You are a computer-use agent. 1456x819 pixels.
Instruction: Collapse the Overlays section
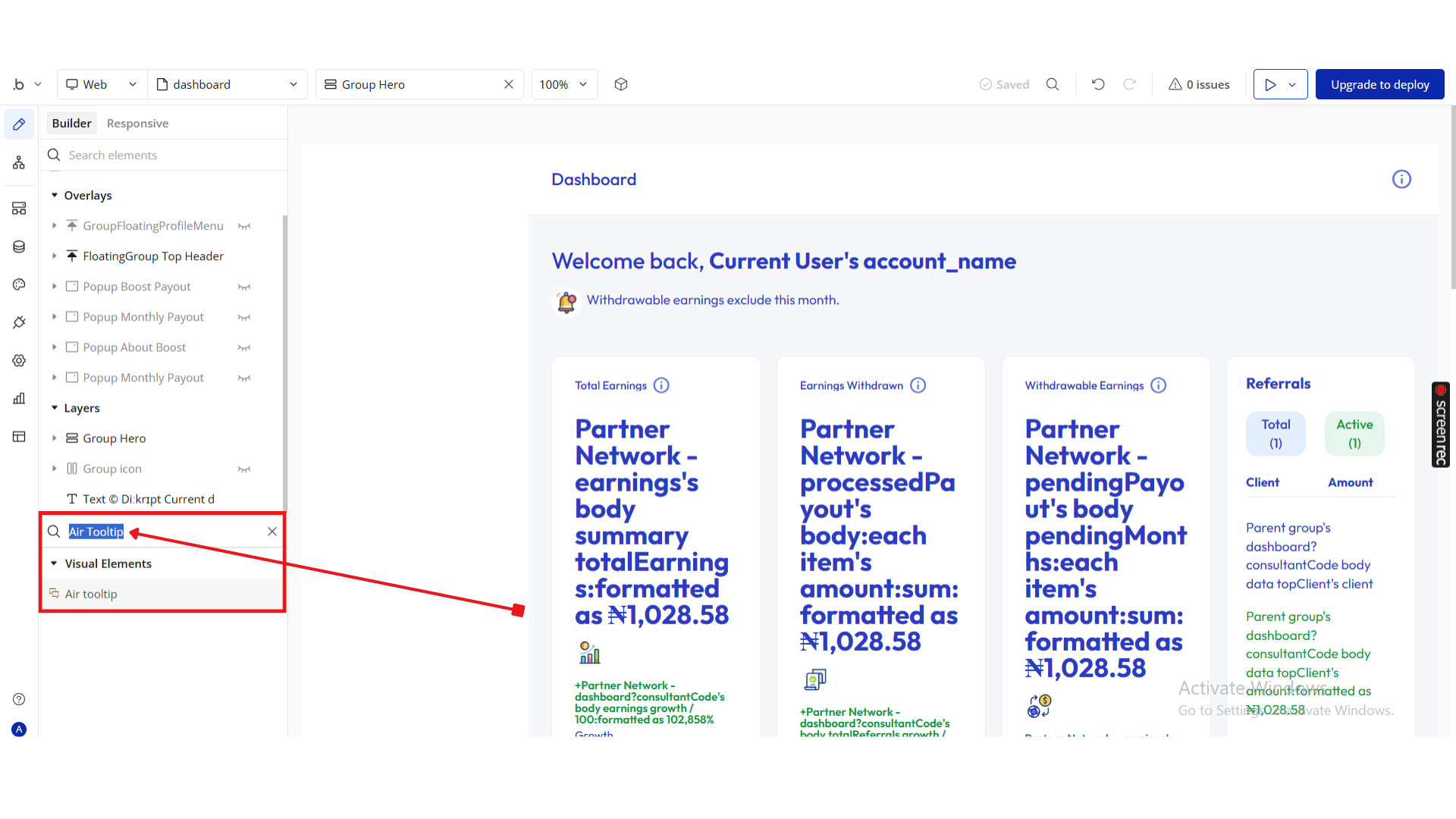[55, 196]
